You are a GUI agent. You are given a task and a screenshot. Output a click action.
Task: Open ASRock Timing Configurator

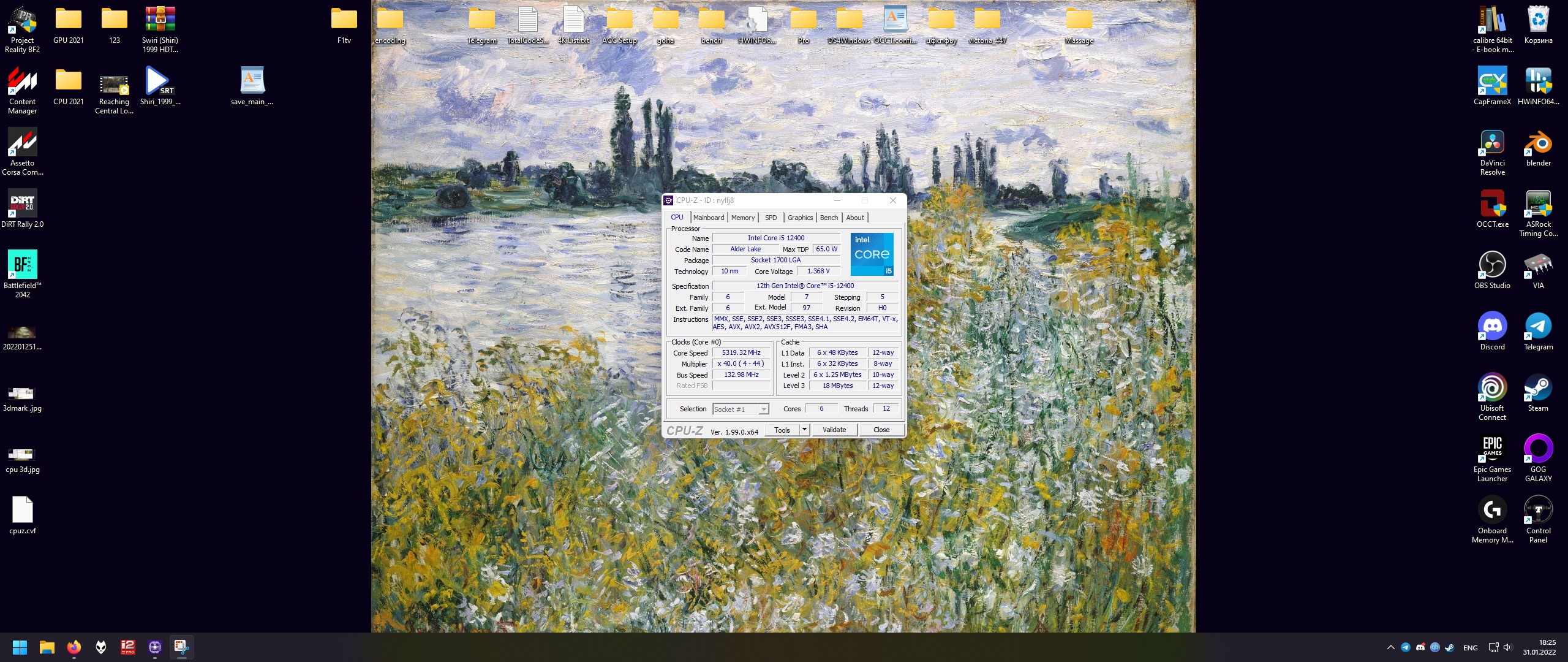tap(1538, 213)
